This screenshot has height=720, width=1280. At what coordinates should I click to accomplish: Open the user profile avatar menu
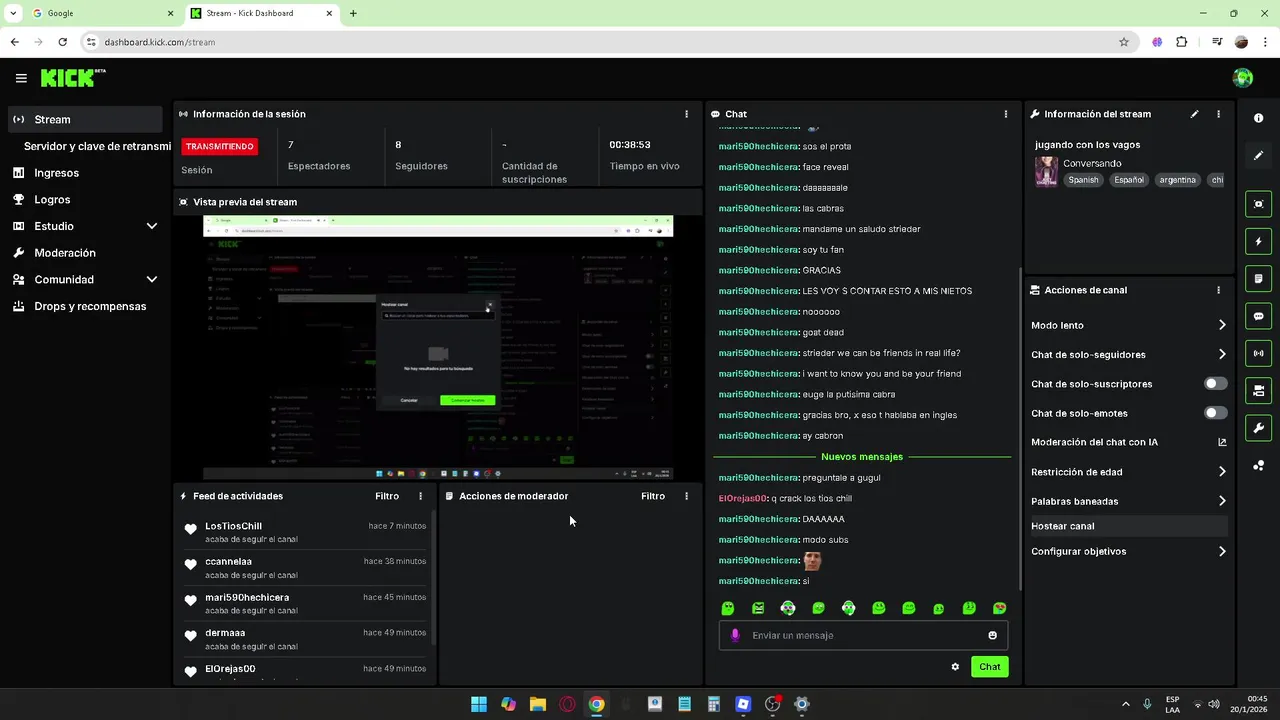click(x=1243, y=78)
